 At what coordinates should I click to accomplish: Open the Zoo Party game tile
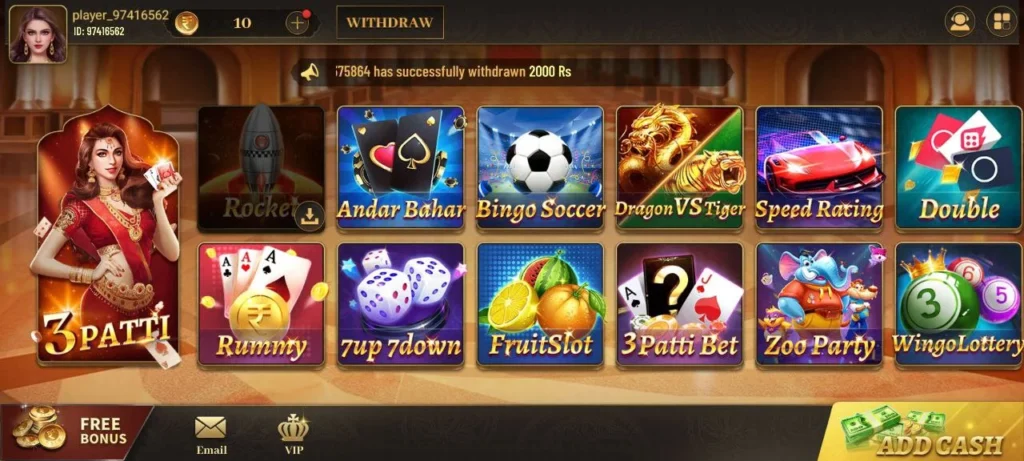820,304
